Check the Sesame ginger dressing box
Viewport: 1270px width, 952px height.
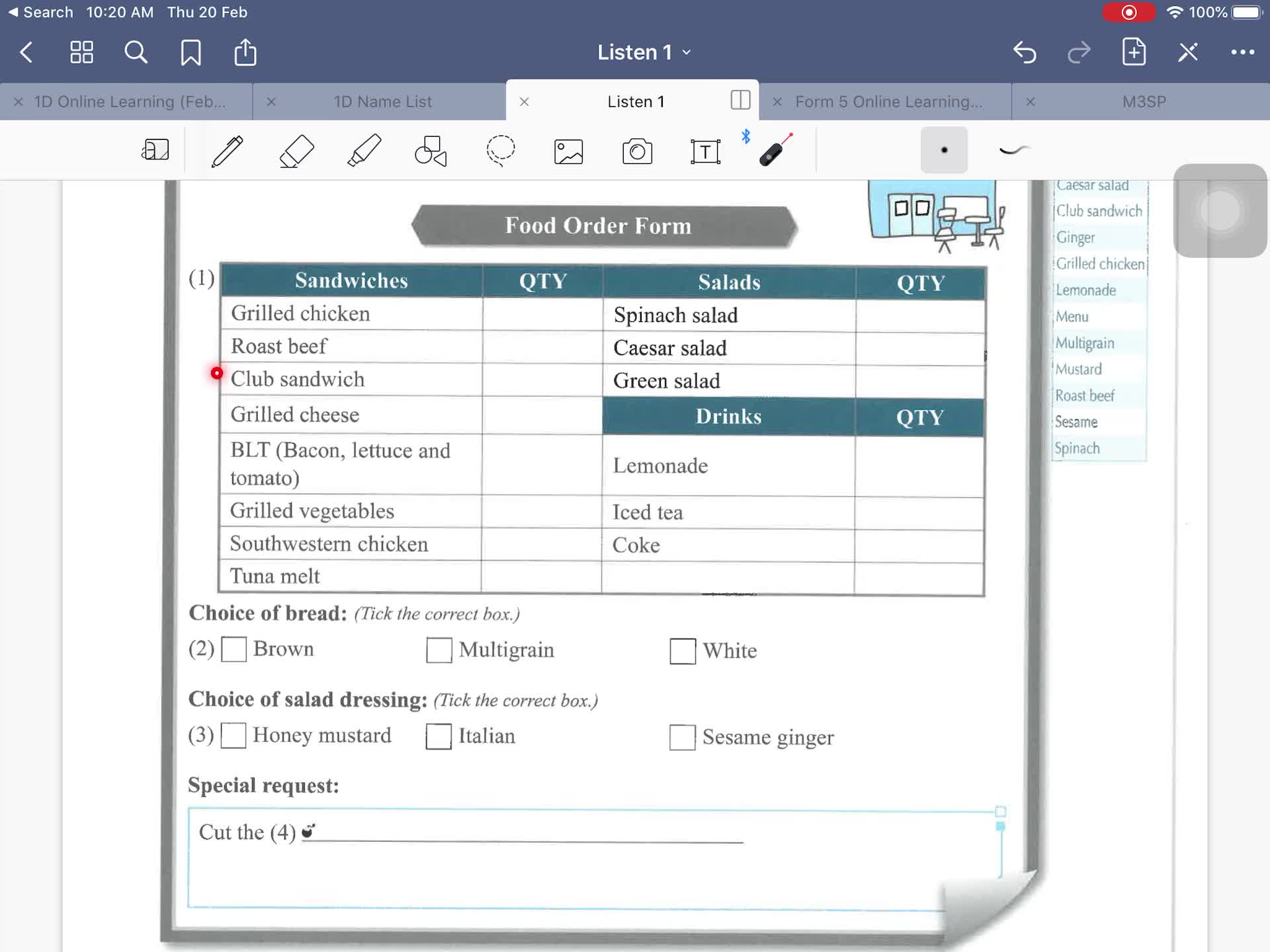682,737
